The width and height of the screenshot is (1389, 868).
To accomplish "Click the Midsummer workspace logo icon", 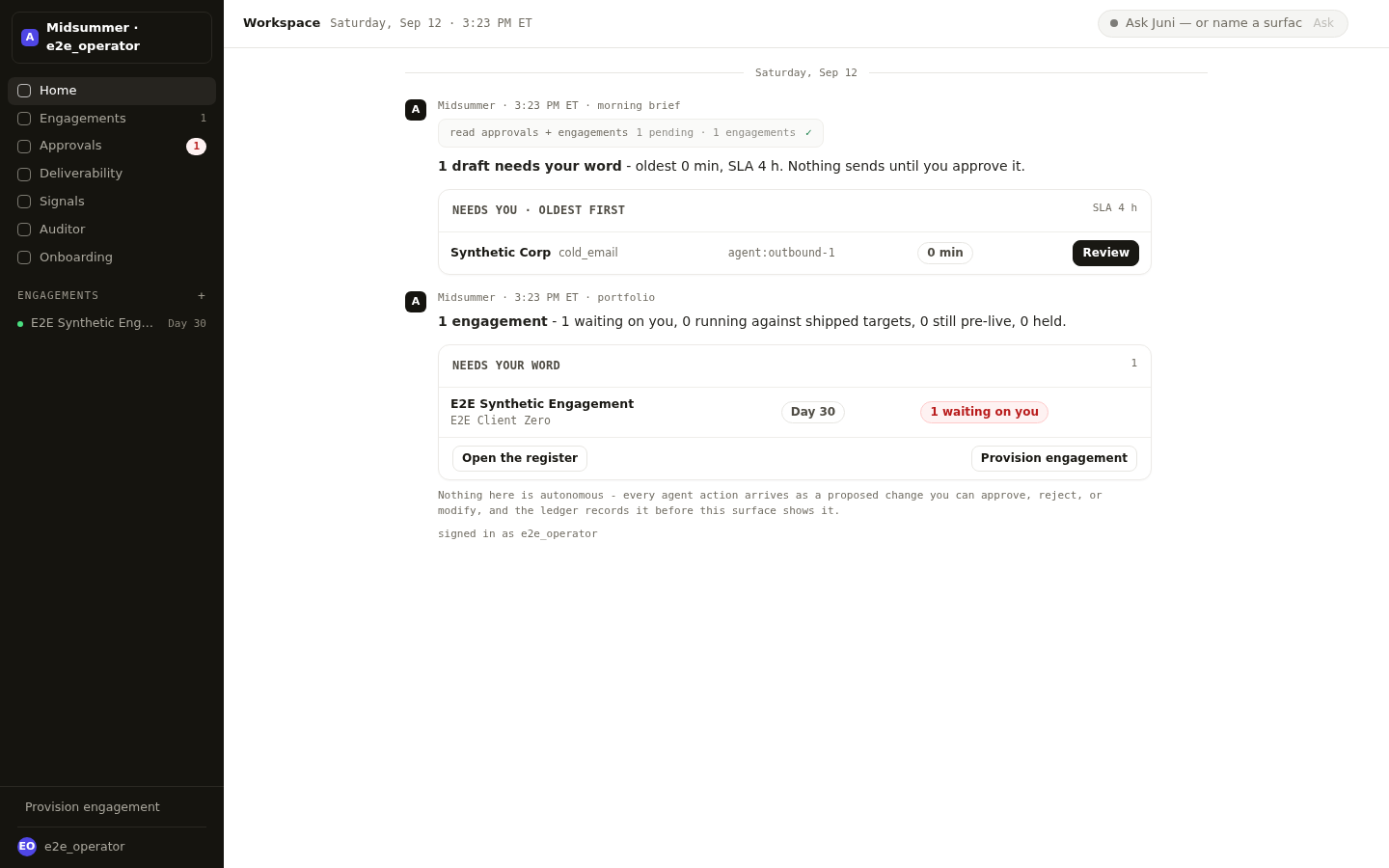I will [30, 38].
